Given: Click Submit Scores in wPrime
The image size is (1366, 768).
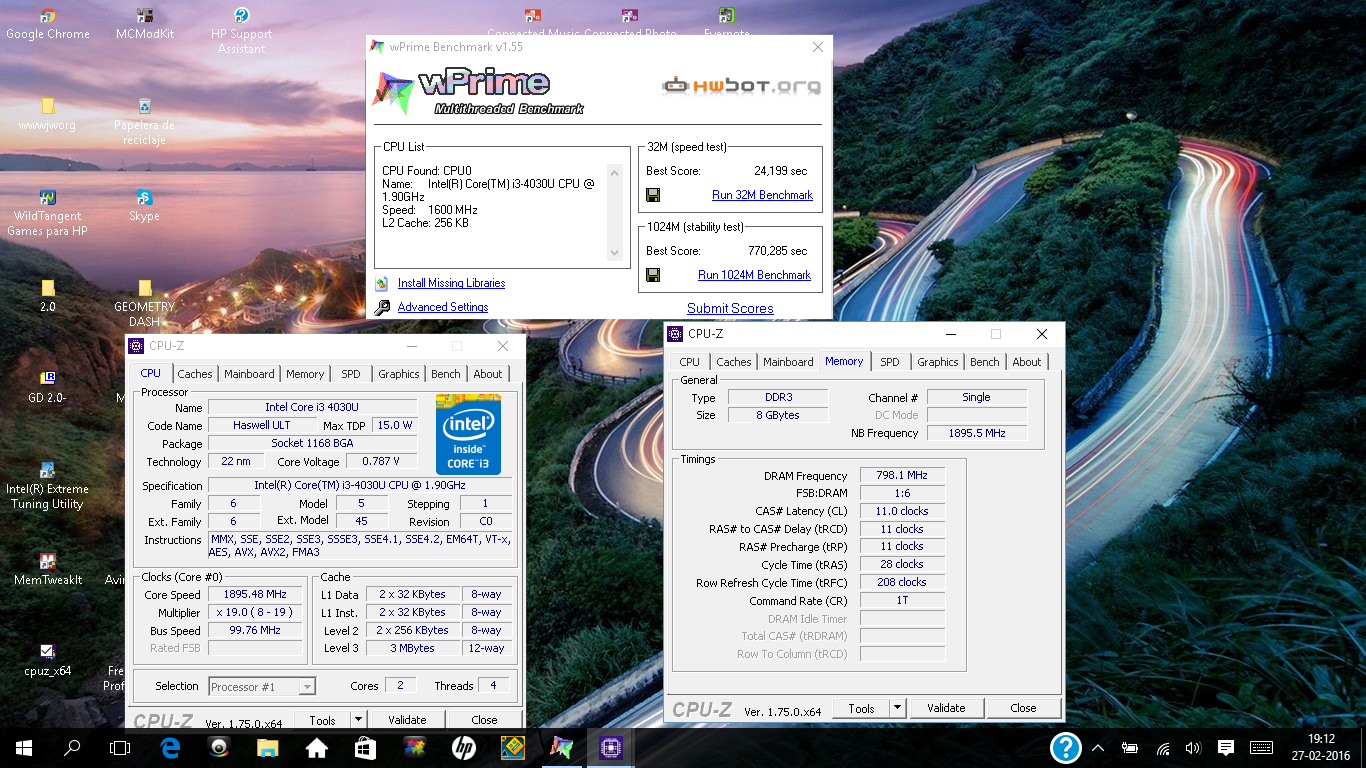Looking at the screenshot, I should [x=730, y=308].
